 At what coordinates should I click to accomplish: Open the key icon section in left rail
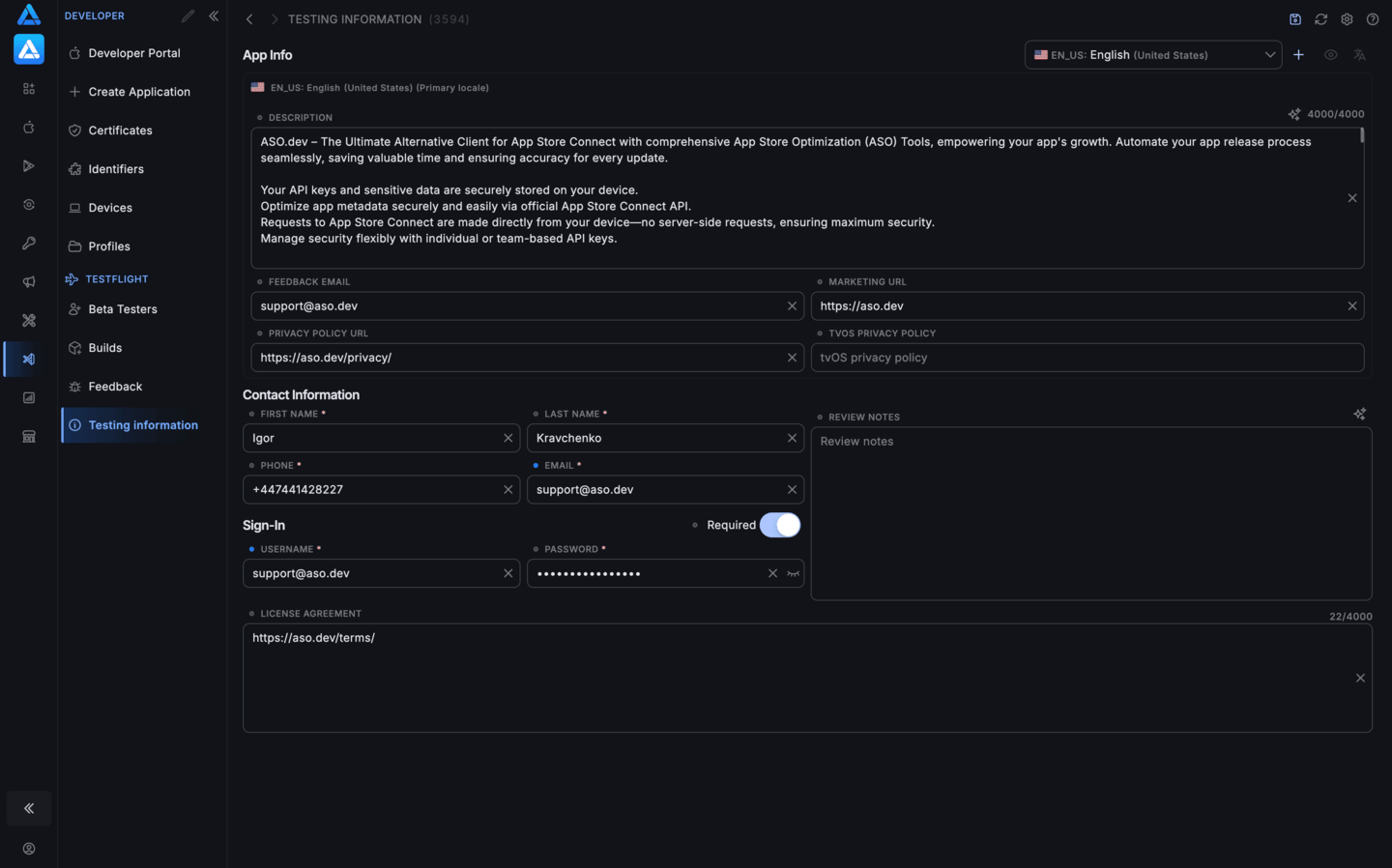point(29,244)
